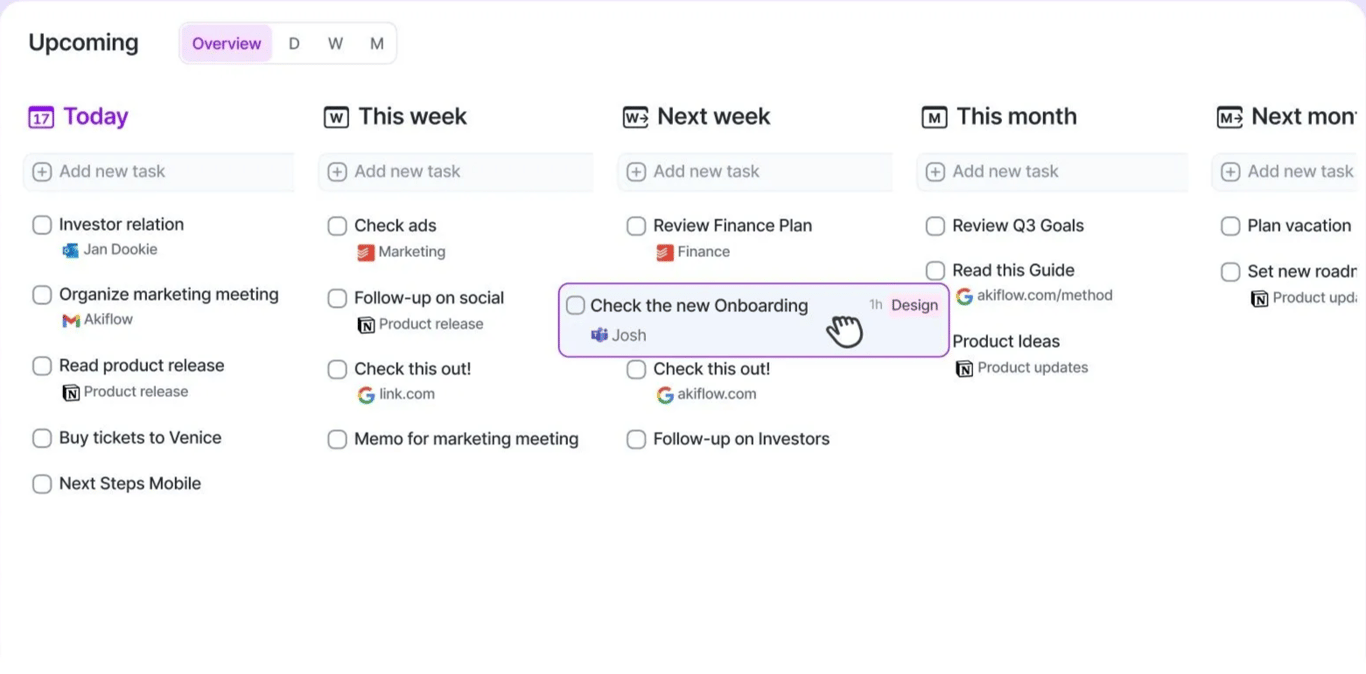1366x674 pixels.
Task: Click the Next week arrow icon in its header
Action: (635, 117)
